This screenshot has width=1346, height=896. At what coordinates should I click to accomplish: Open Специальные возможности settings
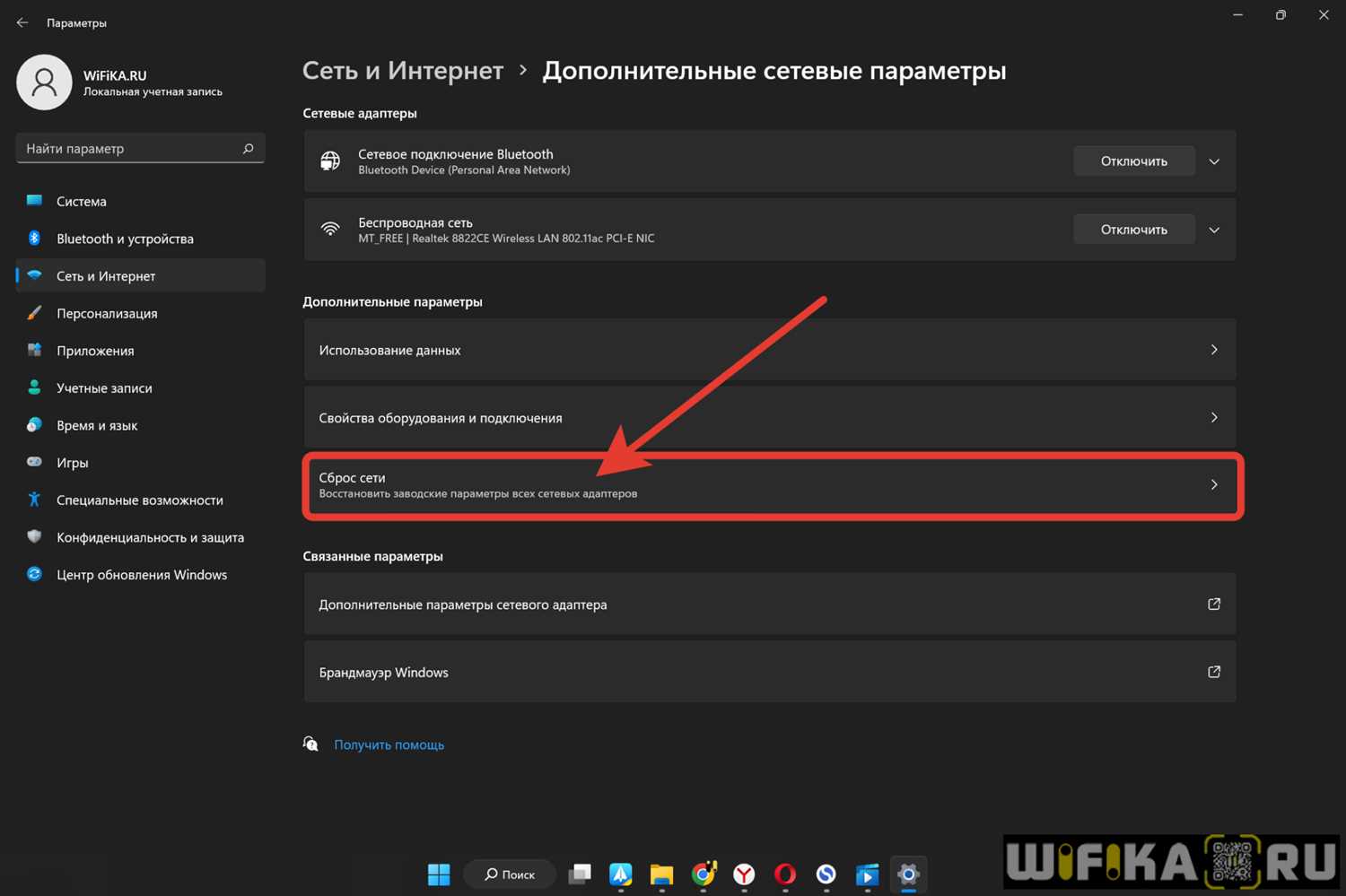pyautogui.click(x=141, y=500)
